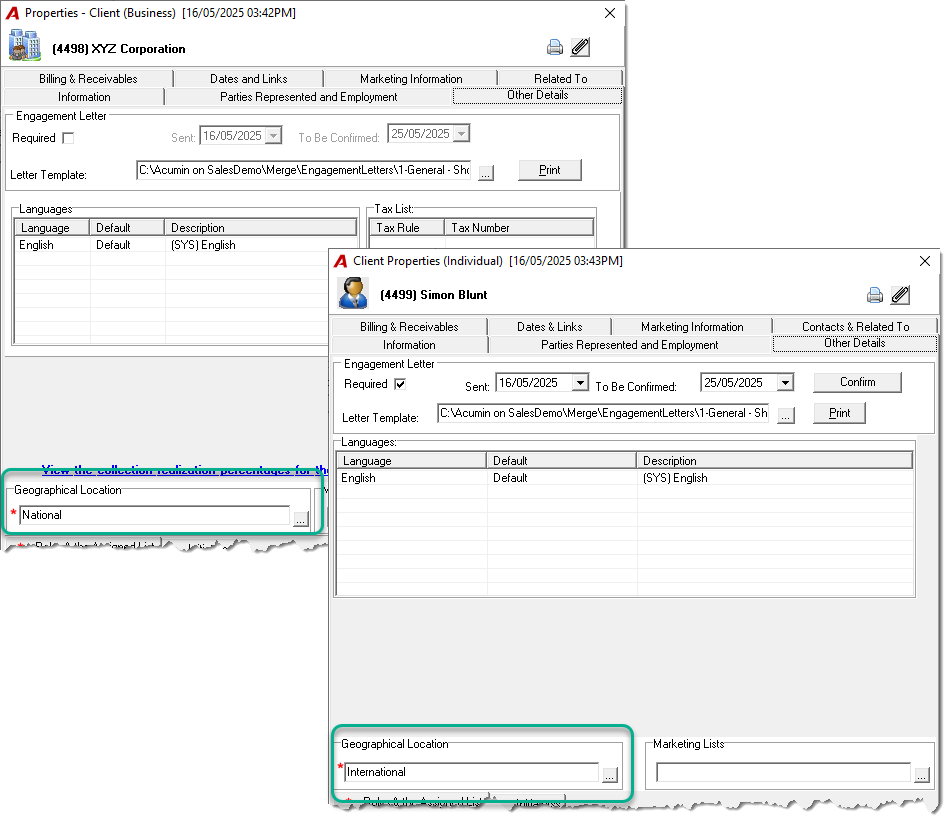Click the Marketing Lists input field
Image resolution: width=947 pixels, height=822 pixels.
[784, 772]
